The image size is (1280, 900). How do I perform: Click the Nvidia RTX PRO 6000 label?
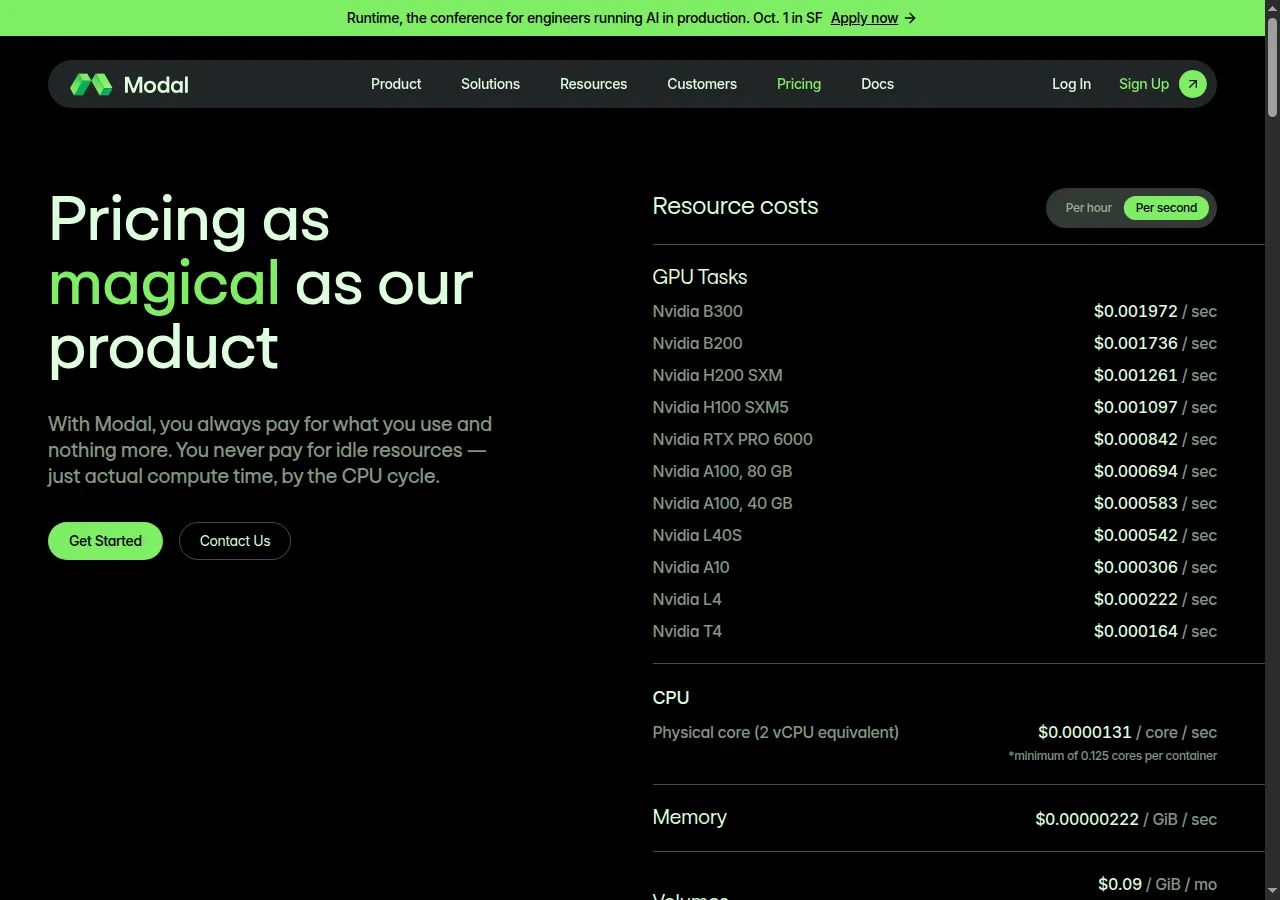[x=732, y=439]
